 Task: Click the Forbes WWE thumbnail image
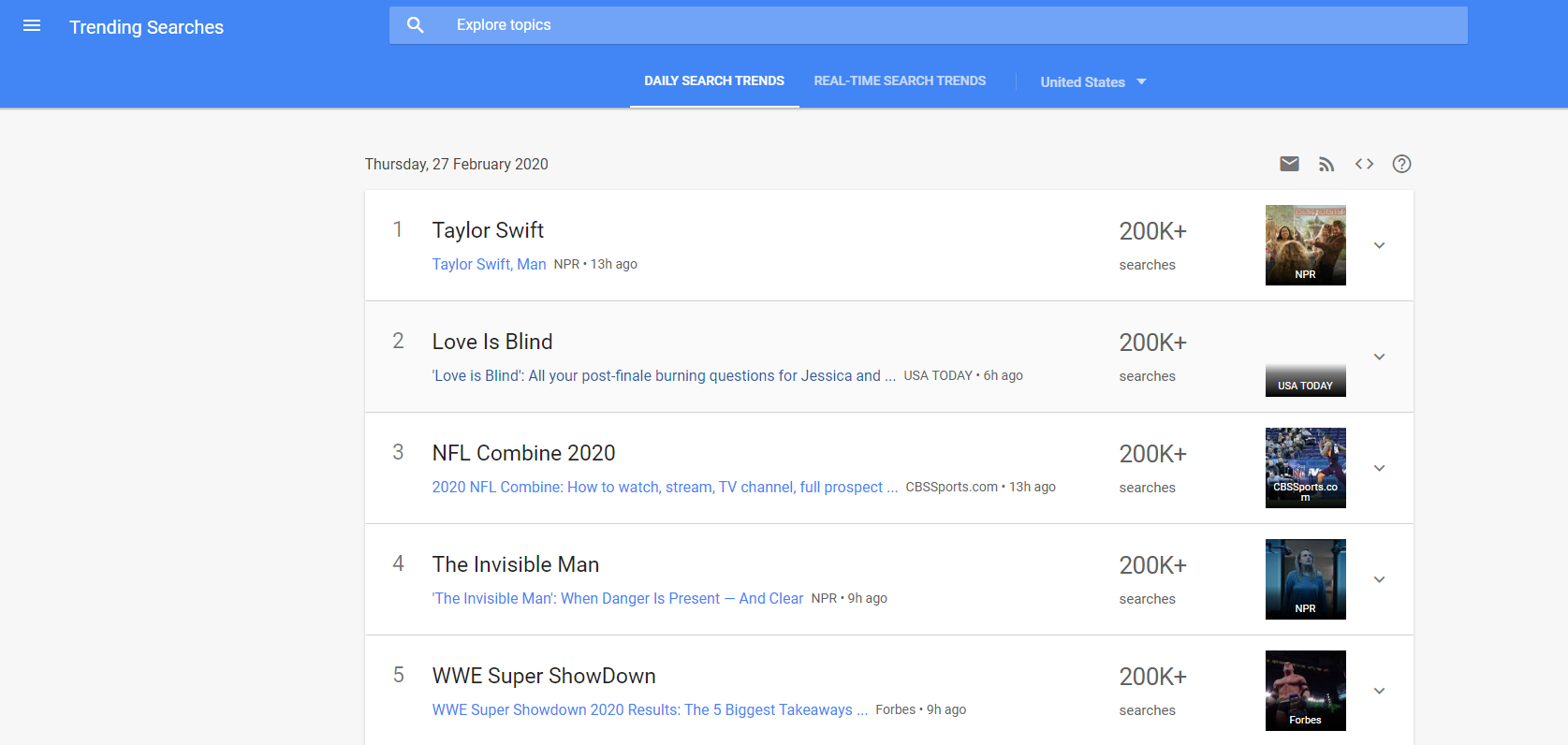pyautogui.click(x=1305, y=691)
